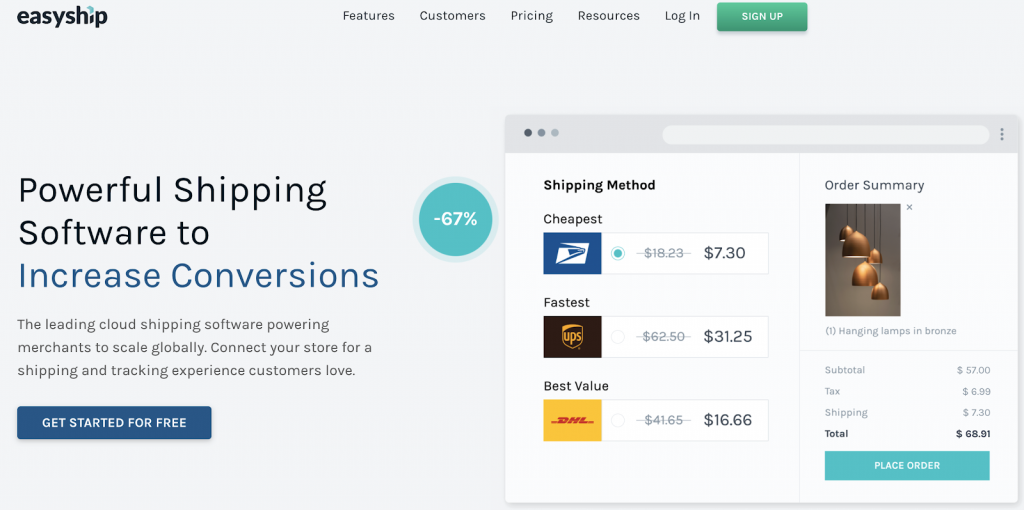Select the Best Value DHL radio button
This screenshot has width=1024, height=510.
[618, 421]
